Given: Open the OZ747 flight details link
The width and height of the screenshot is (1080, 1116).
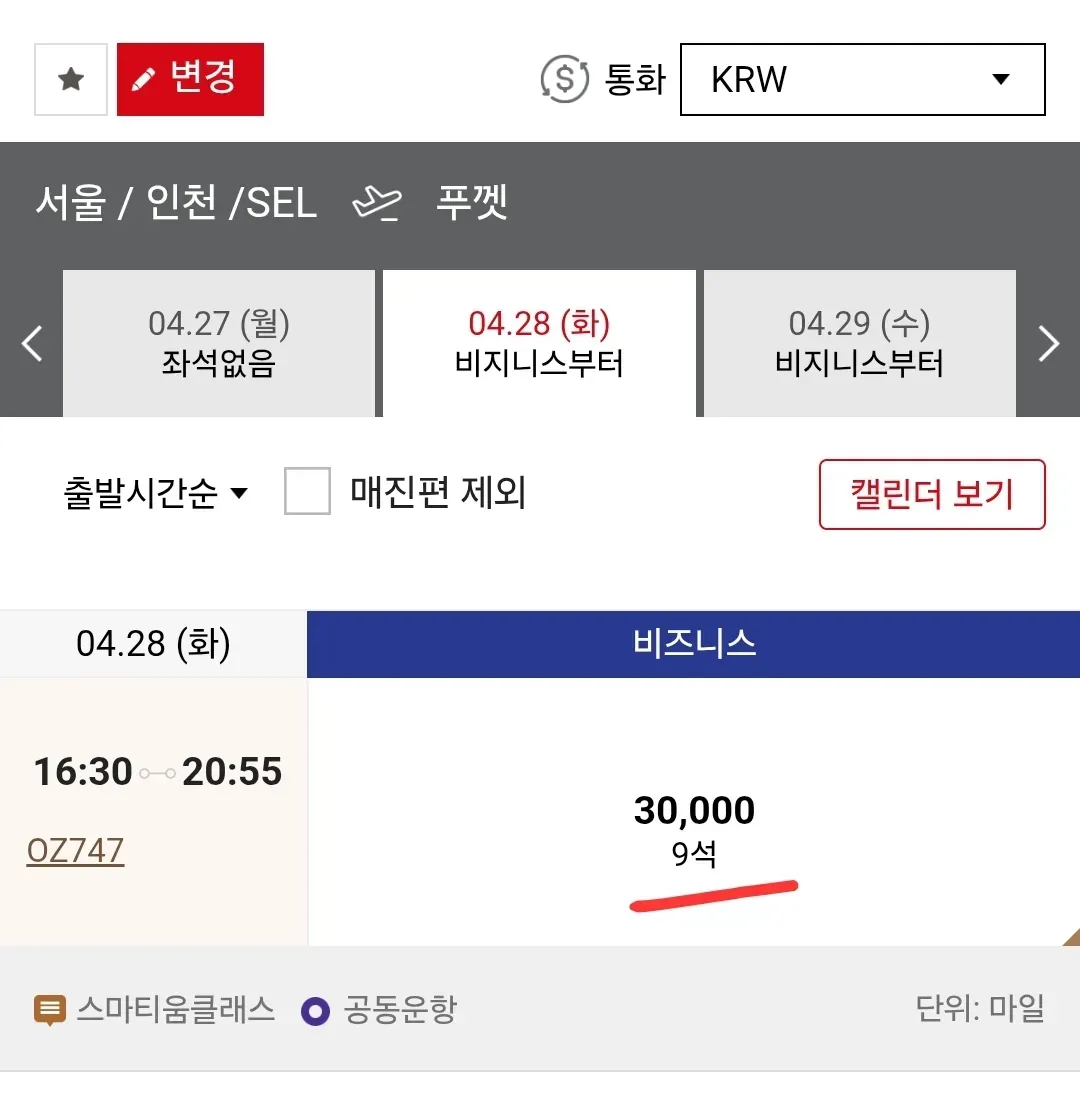Looking at the screenshot, I should (76, 851).
